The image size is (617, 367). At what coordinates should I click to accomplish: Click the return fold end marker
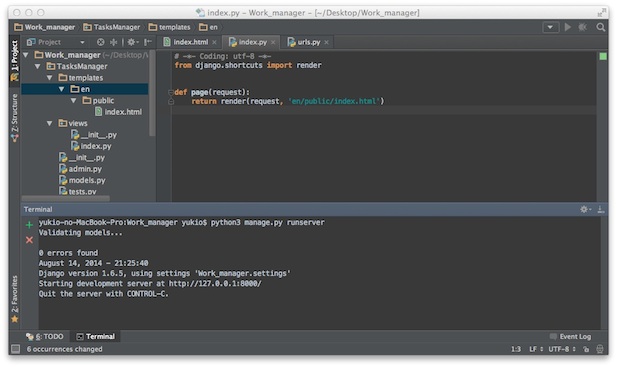click(171, 102)
